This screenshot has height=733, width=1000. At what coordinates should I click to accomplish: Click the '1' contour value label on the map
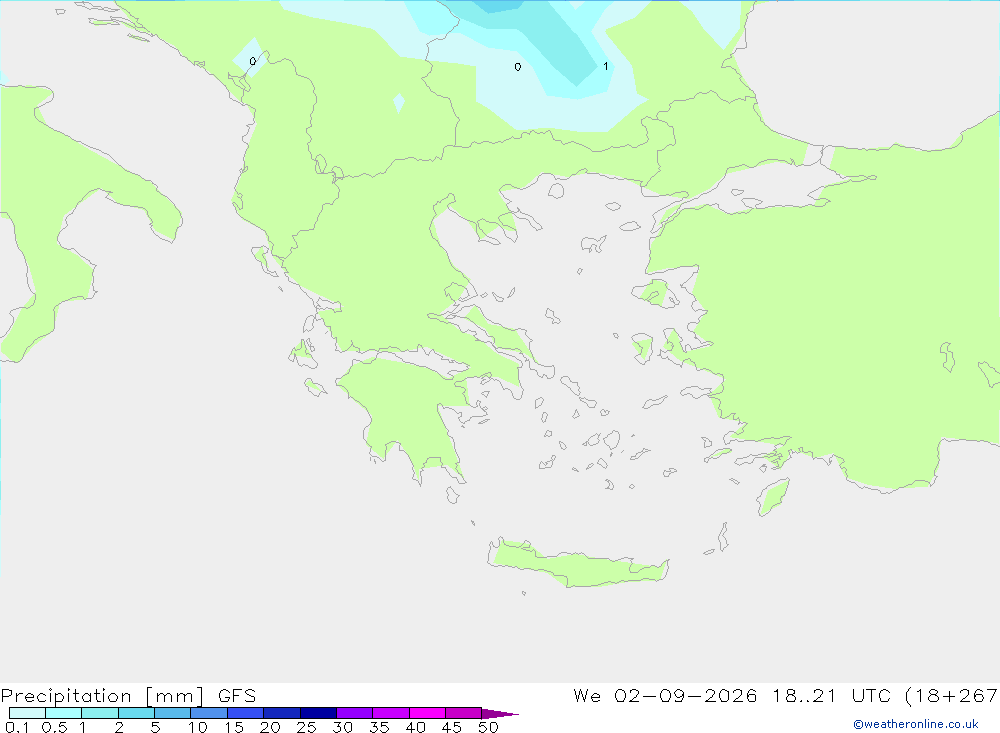[x=605, y=66]
